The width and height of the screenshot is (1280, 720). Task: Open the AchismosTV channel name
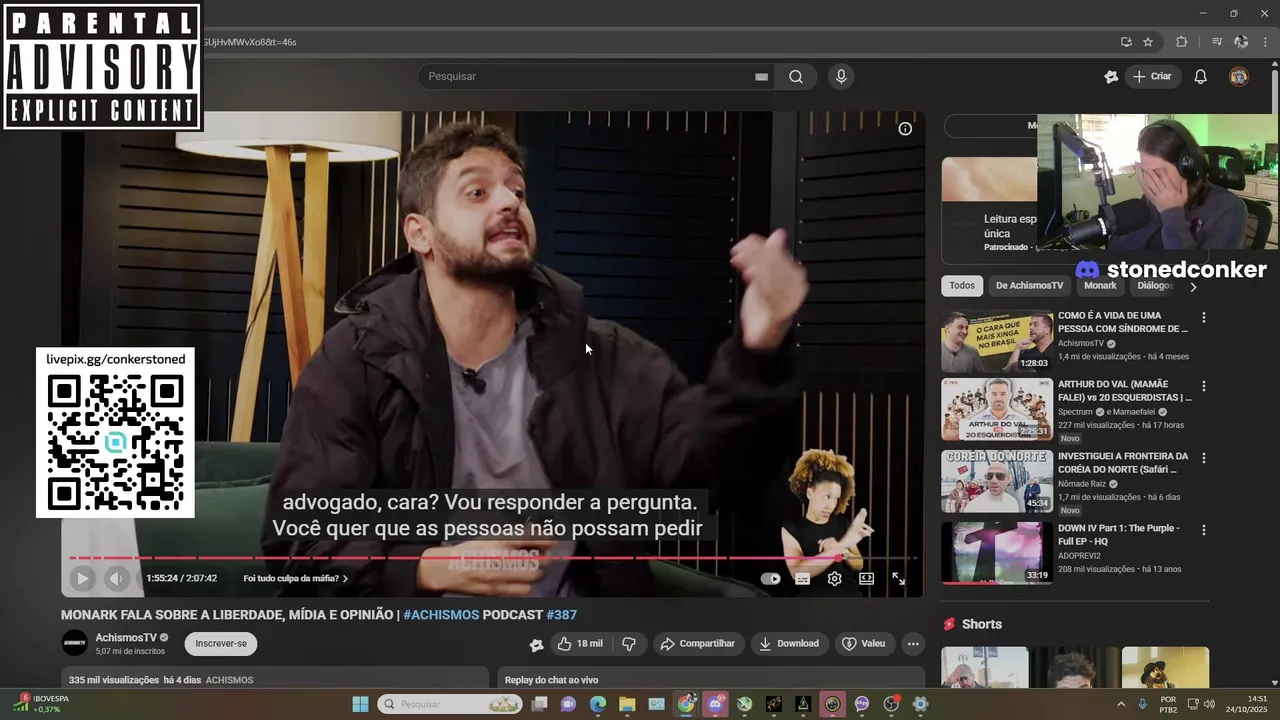click(125, 638)
